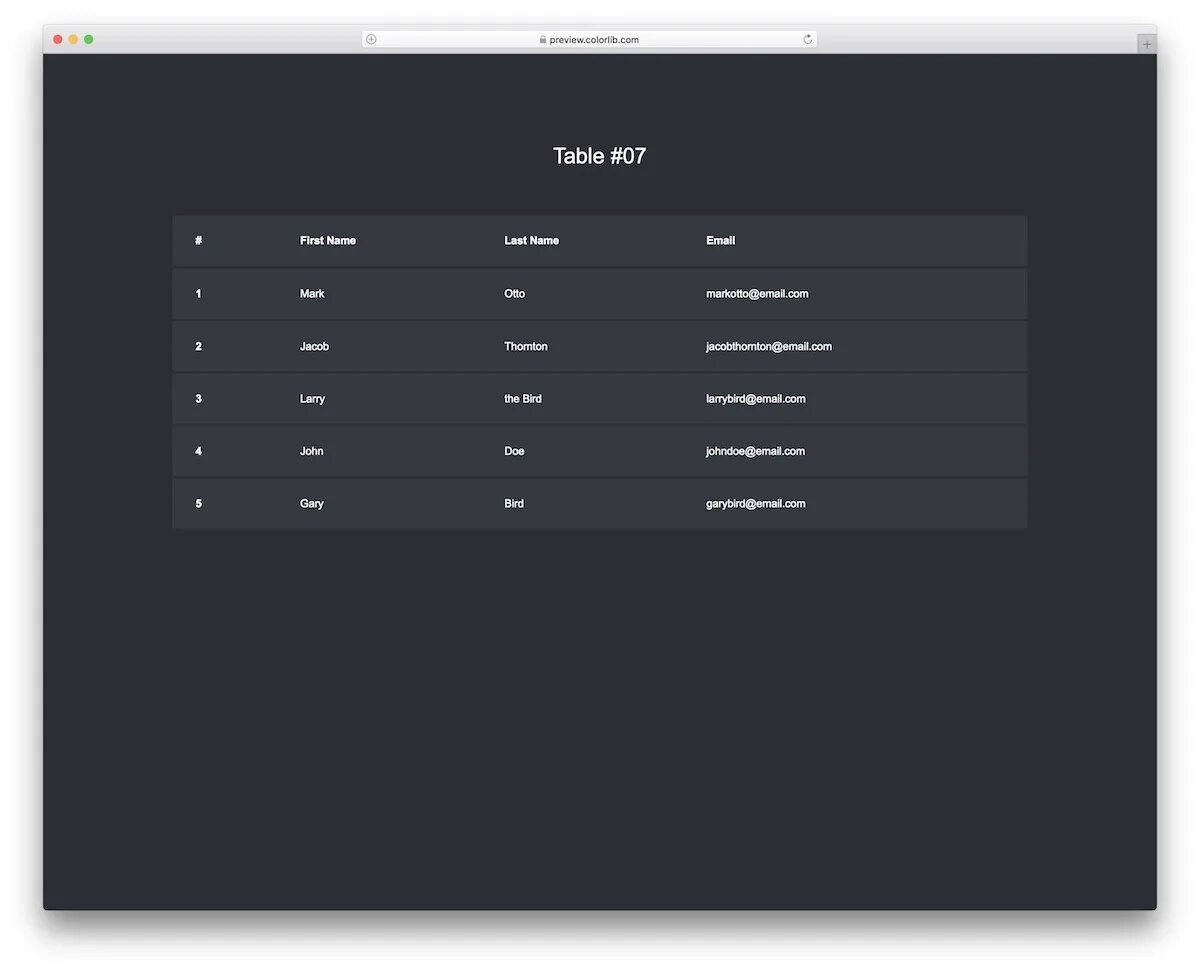
Task: Click the # column header
Action: click(198, 241)
